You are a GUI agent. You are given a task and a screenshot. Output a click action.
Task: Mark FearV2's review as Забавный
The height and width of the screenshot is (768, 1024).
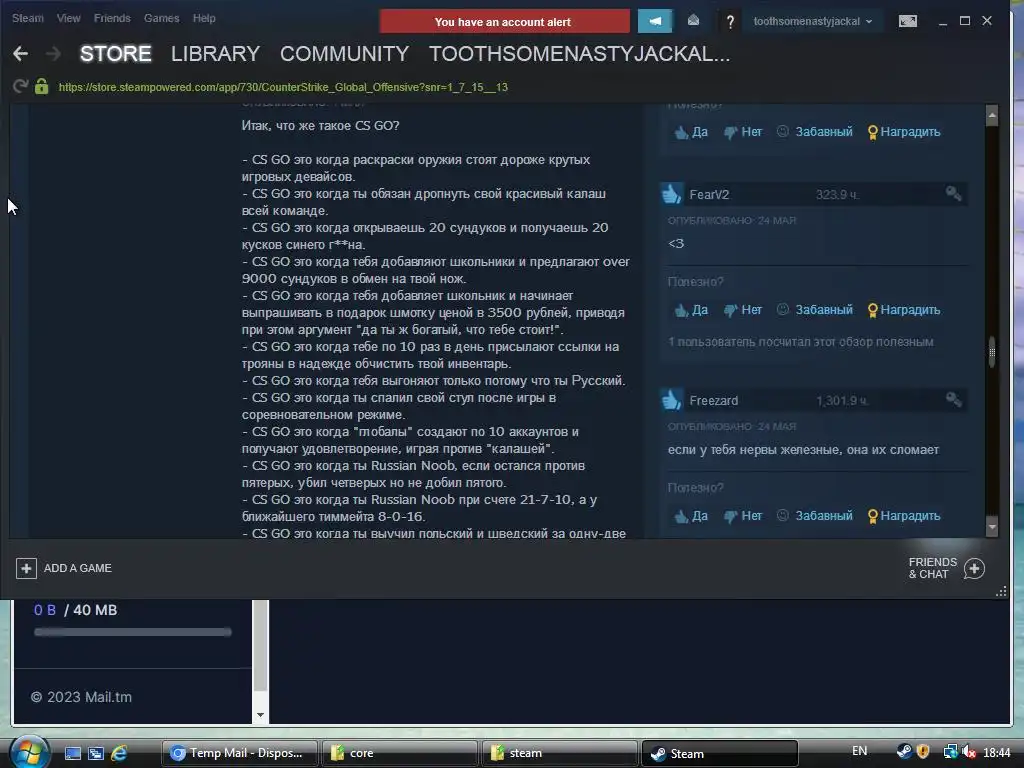click(815, 310)
